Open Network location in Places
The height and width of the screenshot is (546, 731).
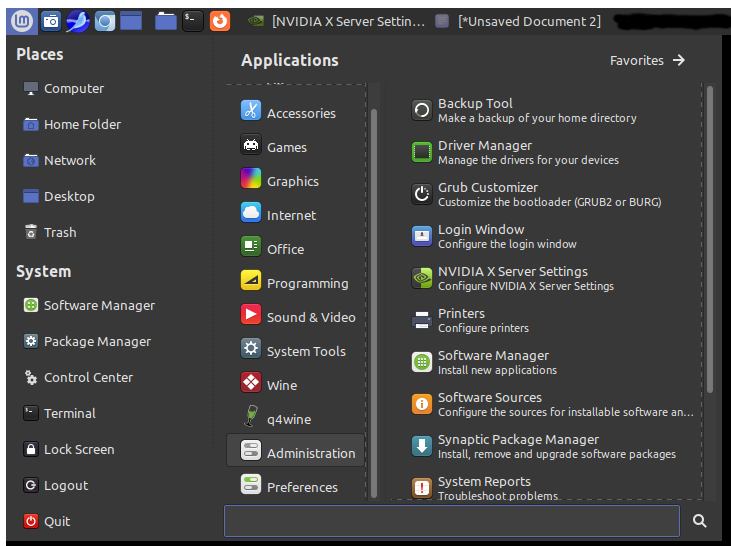point(59,160)
